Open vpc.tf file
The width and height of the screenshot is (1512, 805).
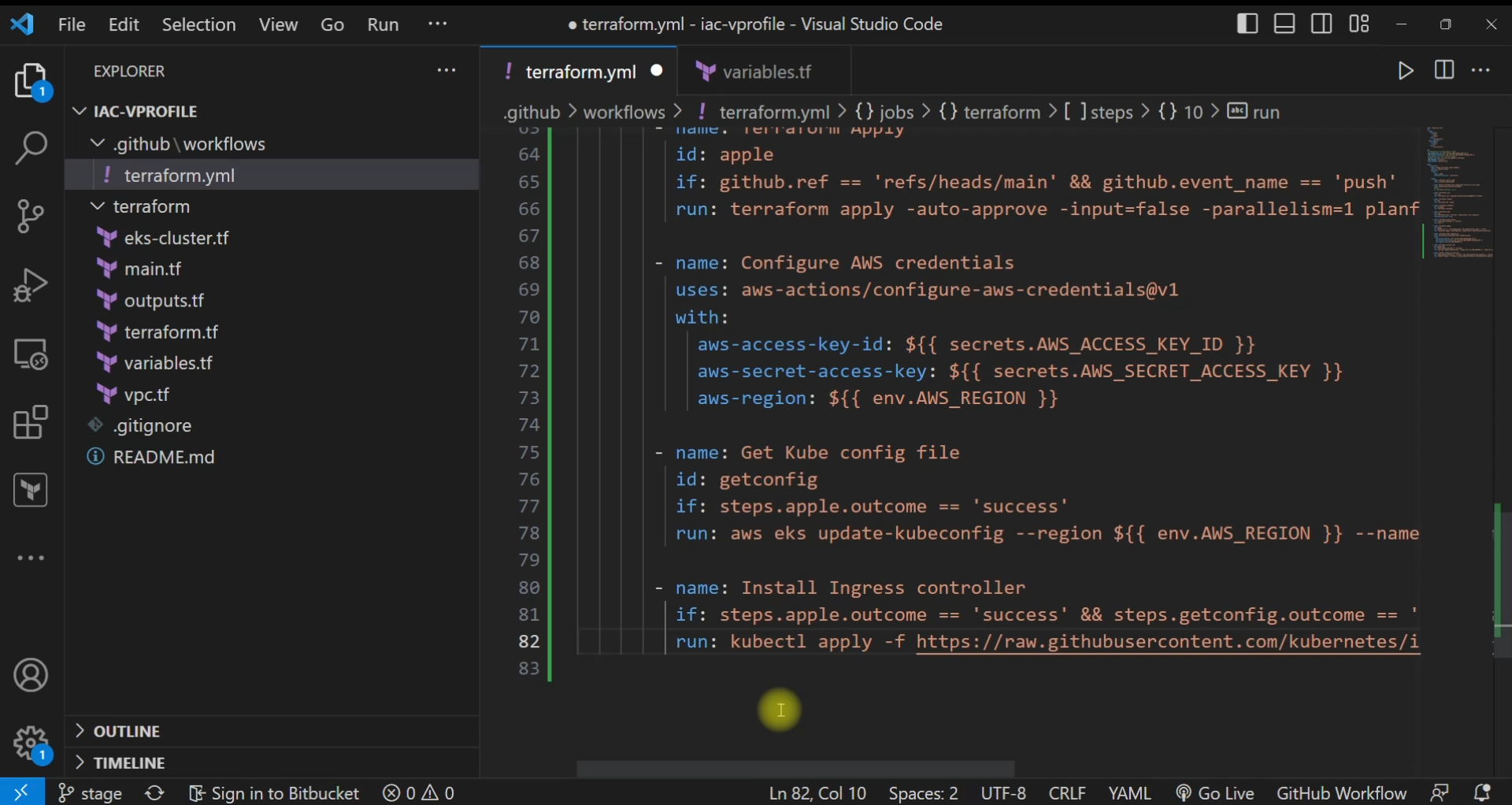click(x=272, y=395)
